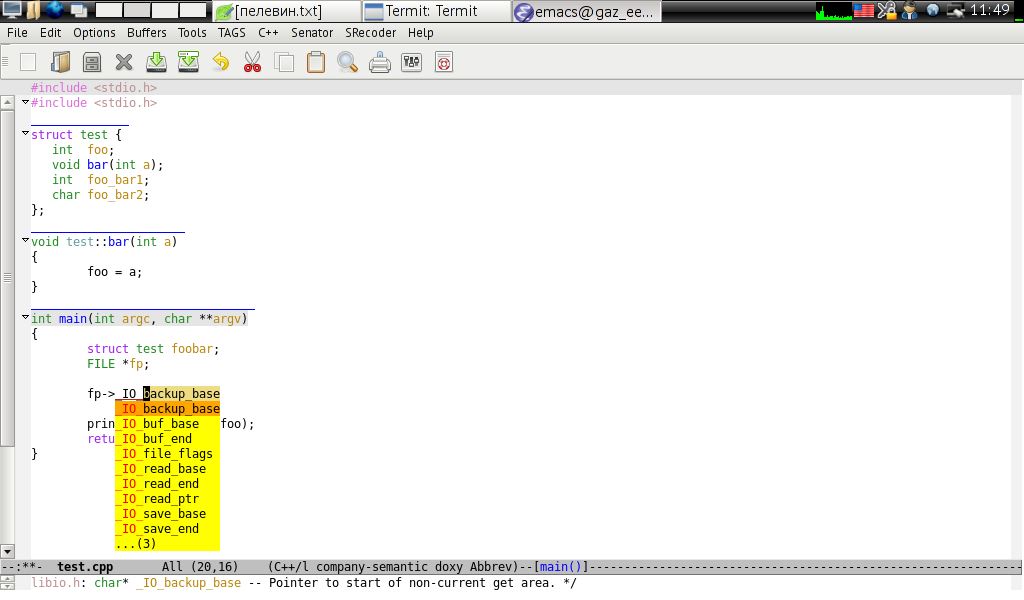This screenshot has width=1024, height=600.
Task: Click the US flag keyboard layout indicator
Action: [864, 10]
